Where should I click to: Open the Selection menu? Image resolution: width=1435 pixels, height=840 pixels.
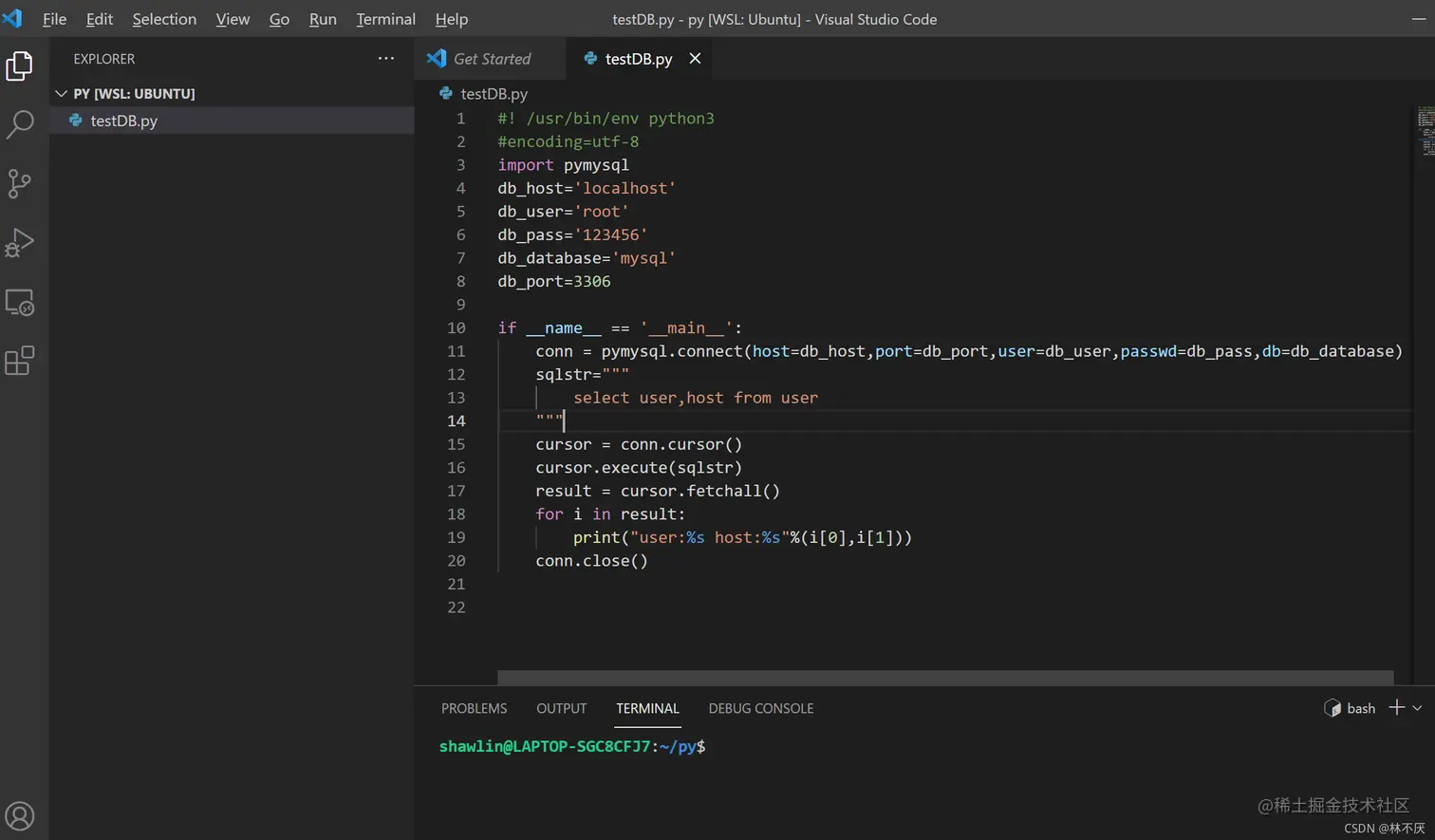[164, 19]
